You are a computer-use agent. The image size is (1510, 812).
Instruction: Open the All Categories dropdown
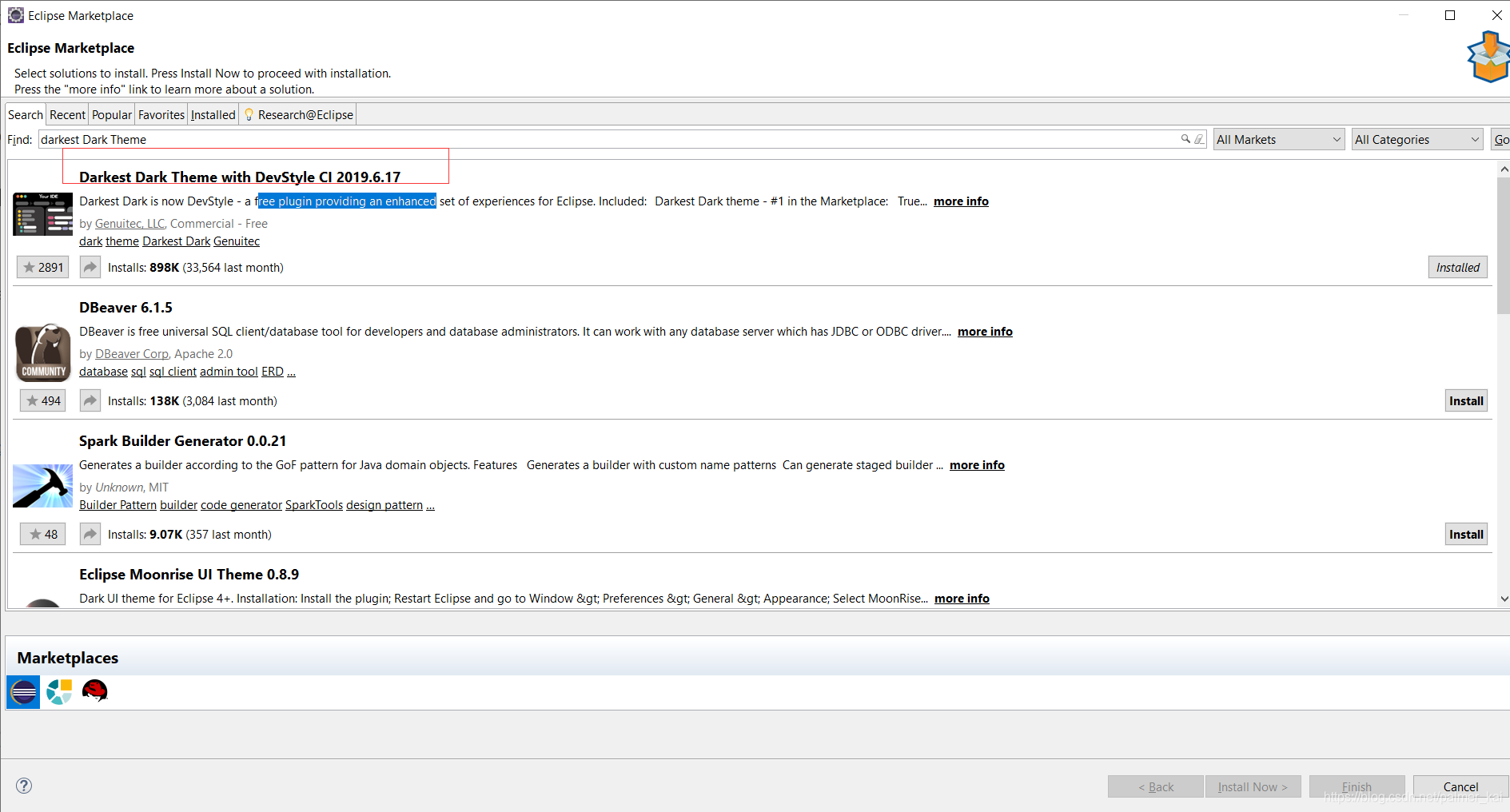coord(1417,139)
